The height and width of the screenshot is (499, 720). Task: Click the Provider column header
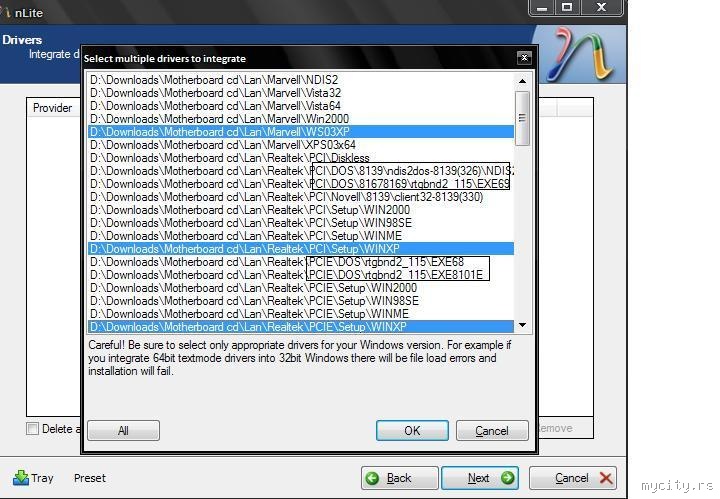53,108
